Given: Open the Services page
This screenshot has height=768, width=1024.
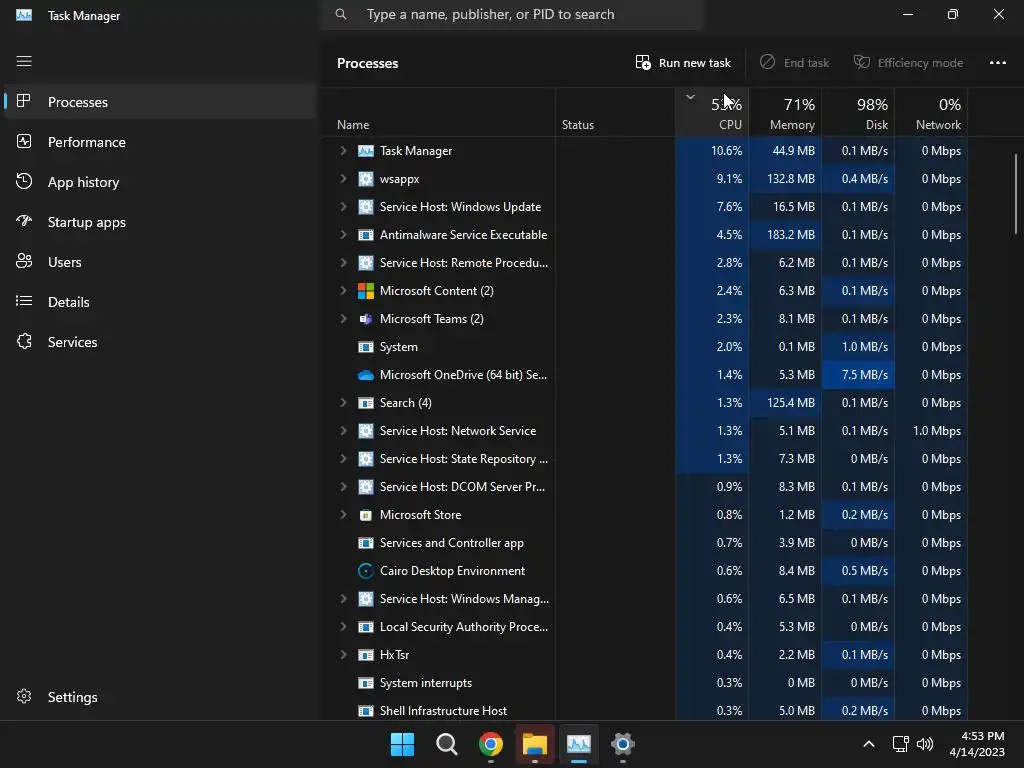Looking at the screenshot, I should [159, 342].
